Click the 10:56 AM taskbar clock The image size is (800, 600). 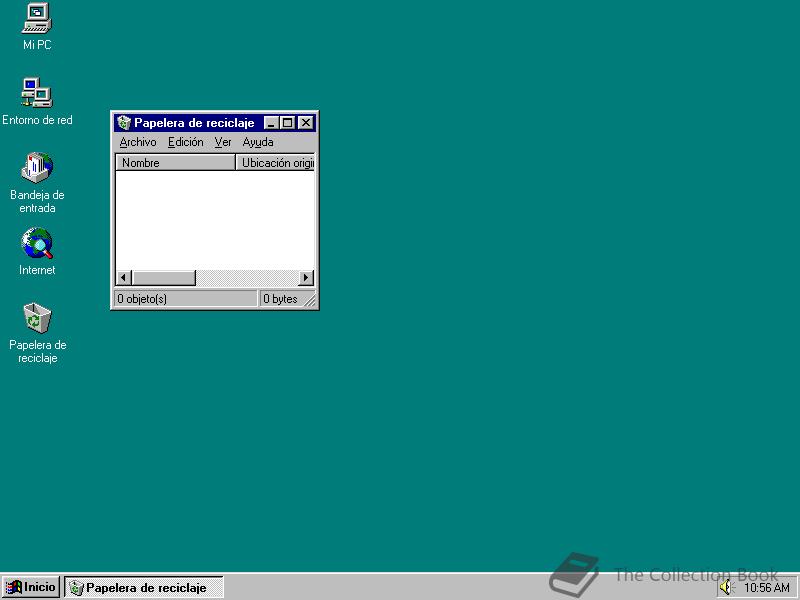767,588
